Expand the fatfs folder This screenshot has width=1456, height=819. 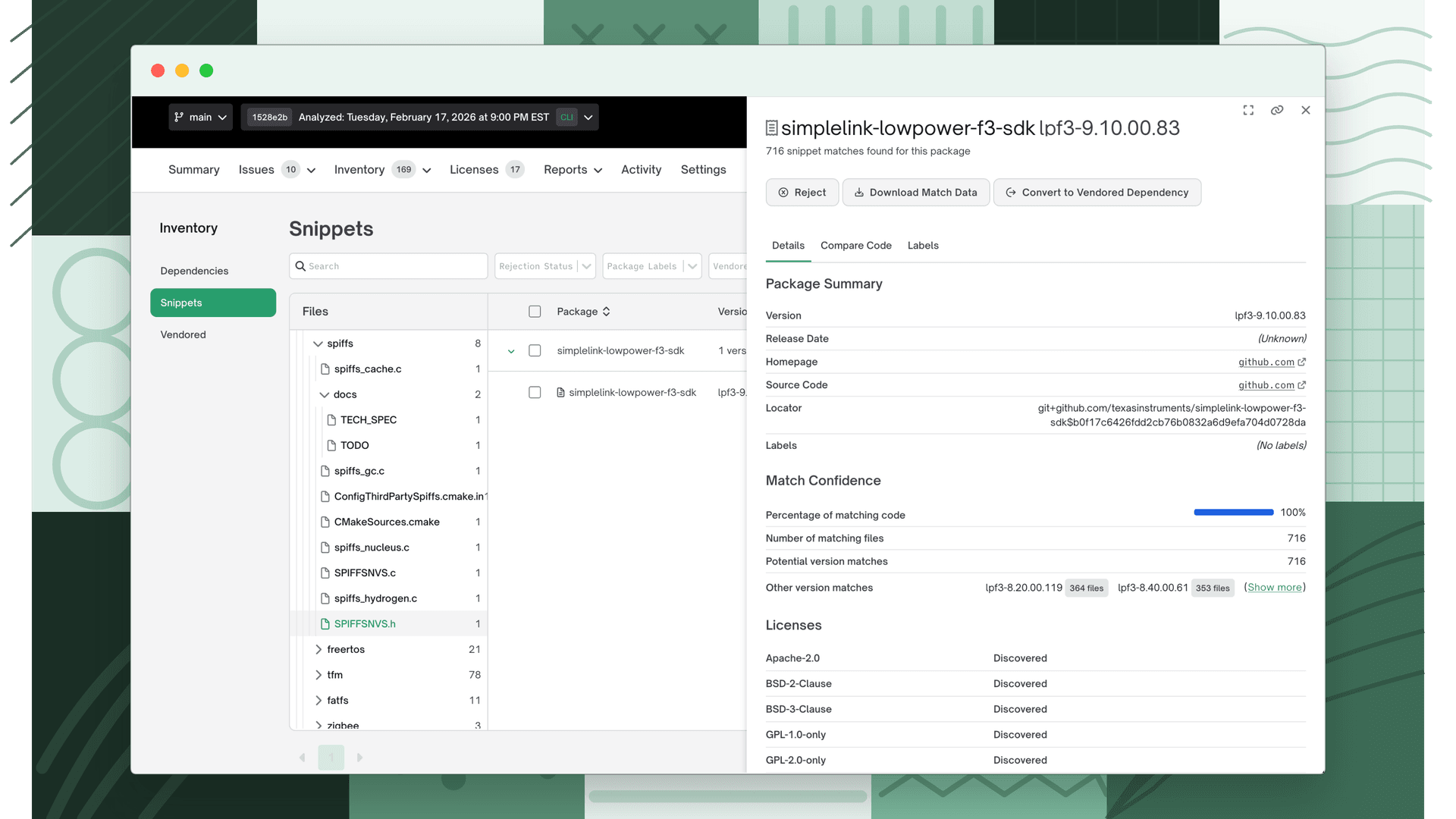pos(318,701)
